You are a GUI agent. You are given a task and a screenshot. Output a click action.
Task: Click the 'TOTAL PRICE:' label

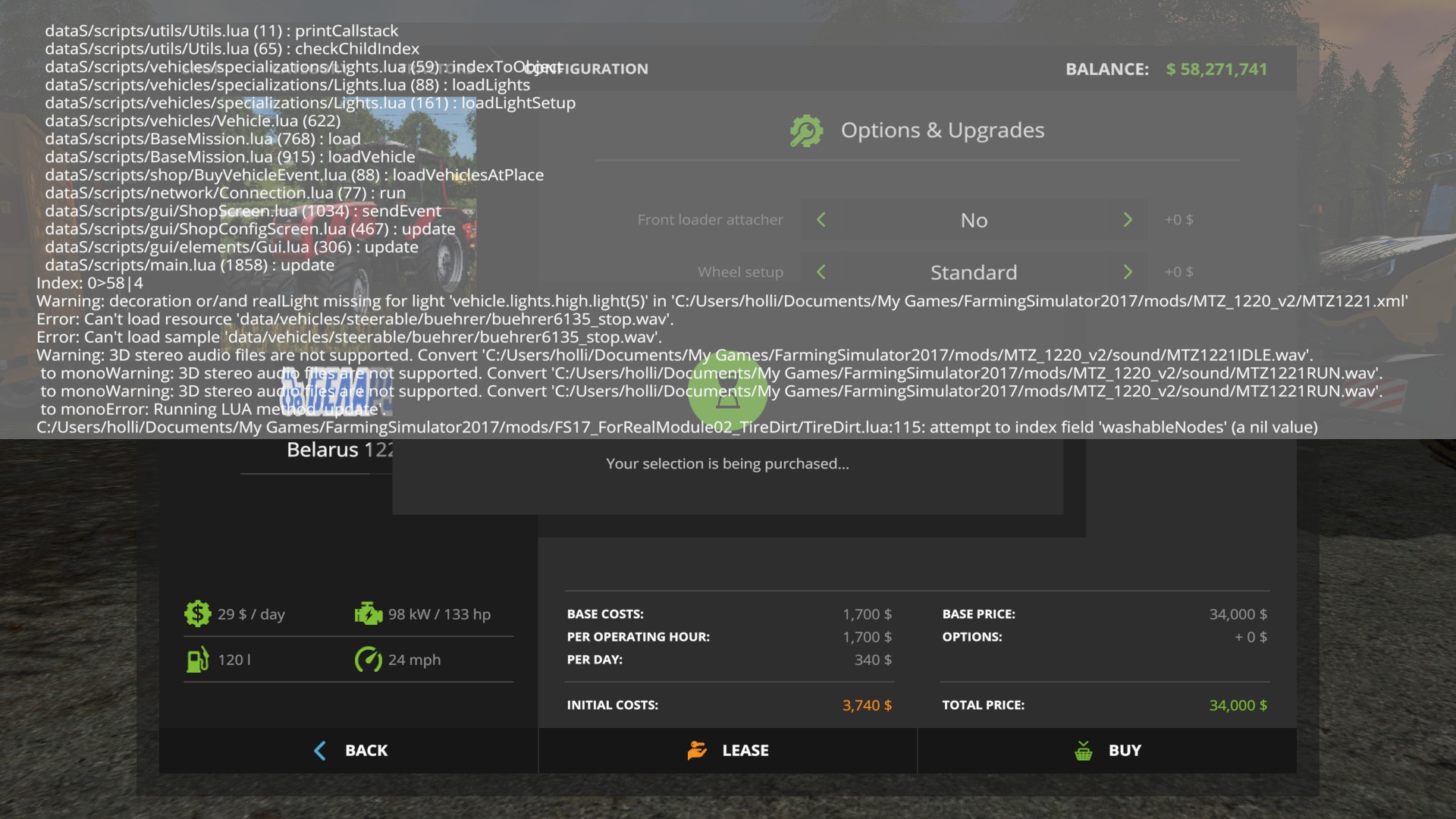[x=984, y=705]
